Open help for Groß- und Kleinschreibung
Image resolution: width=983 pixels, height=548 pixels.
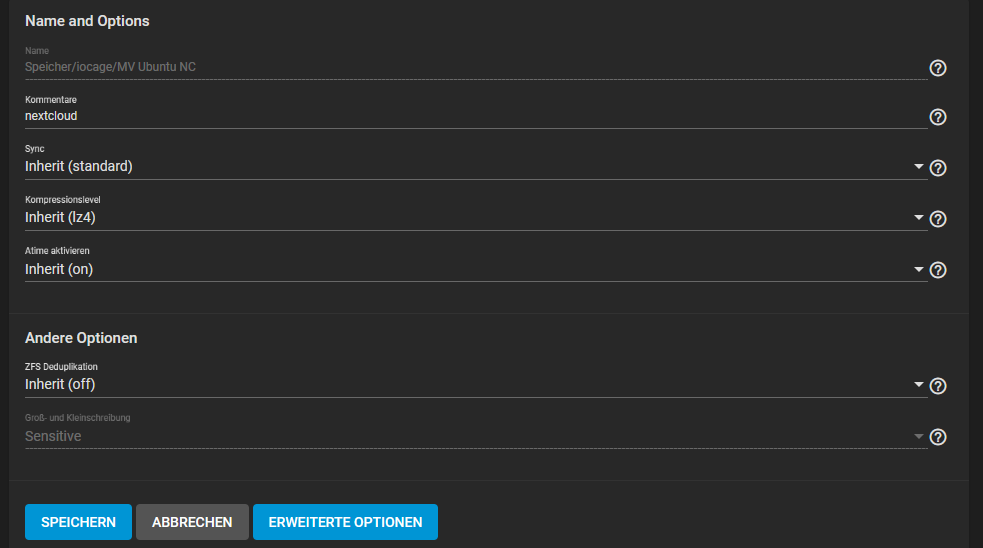(x=937, y=437)
